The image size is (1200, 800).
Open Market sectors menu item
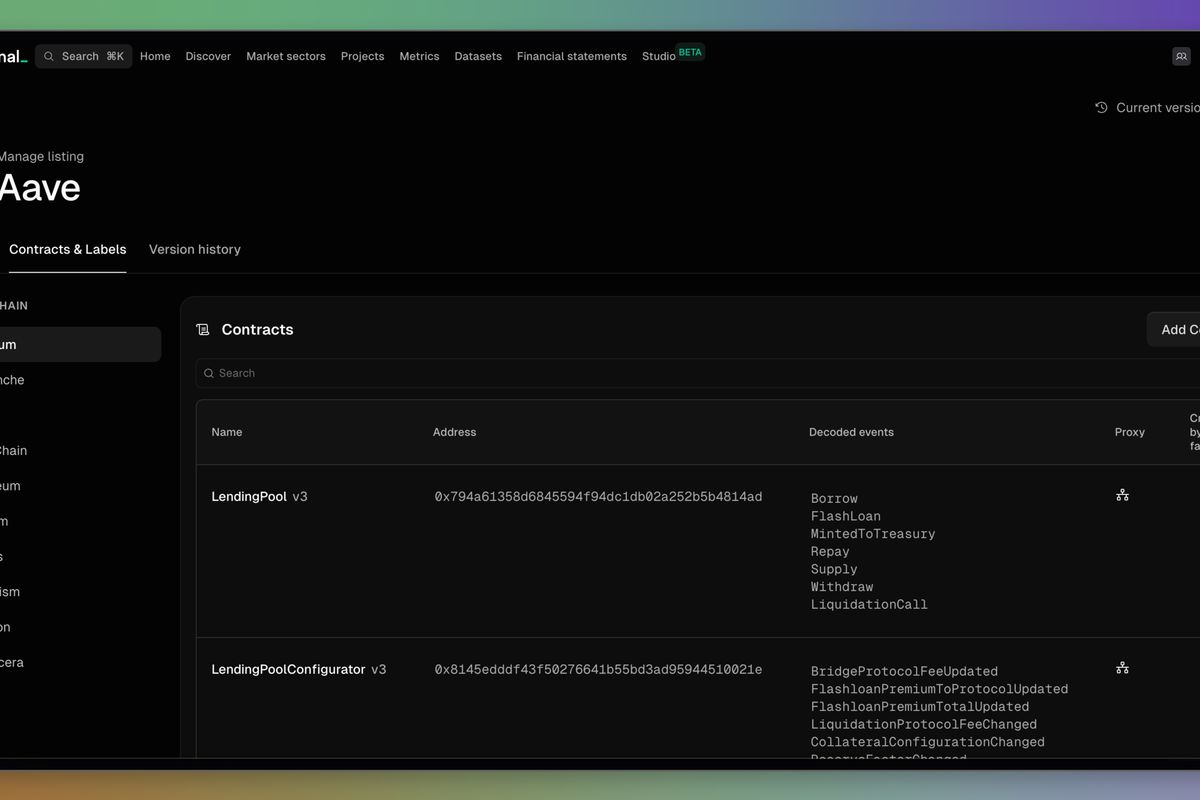coord(286,56)
